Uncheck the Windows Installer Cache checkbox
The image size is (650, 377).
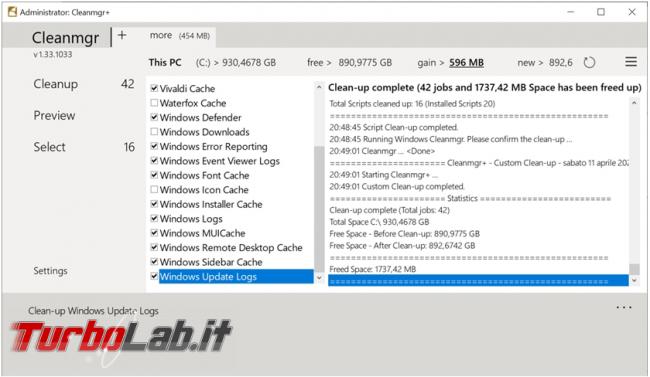coord(154,204)
